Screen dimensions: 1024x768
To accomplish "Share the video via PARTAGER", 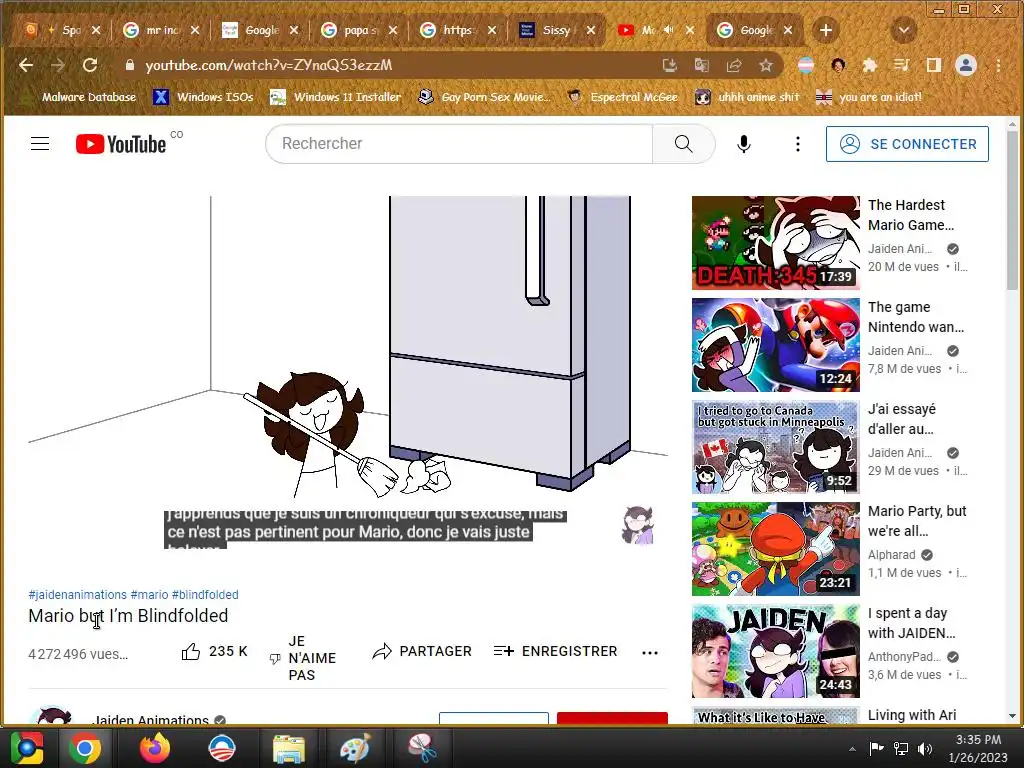I will (x=422, y=651).
